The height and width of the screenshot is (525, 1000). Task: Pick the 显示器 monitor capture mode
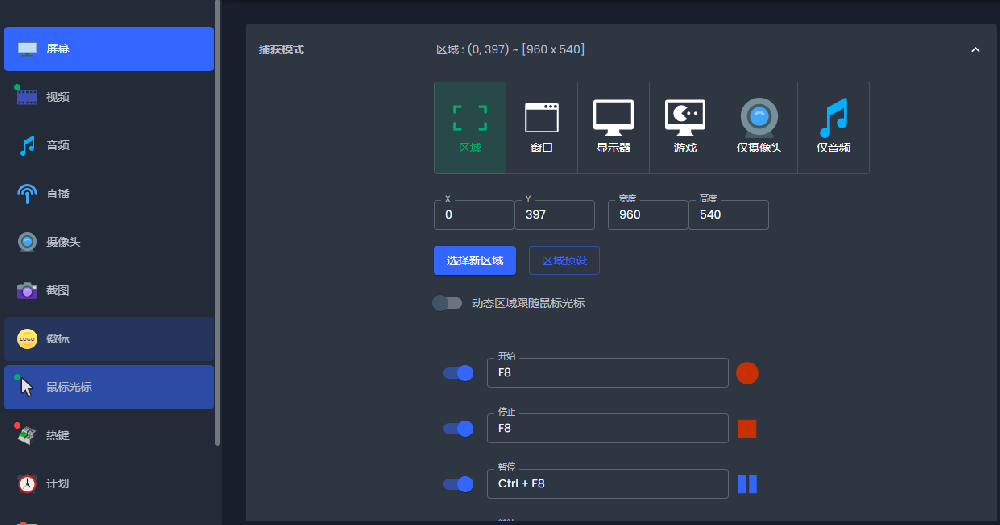tap(613, 127)
